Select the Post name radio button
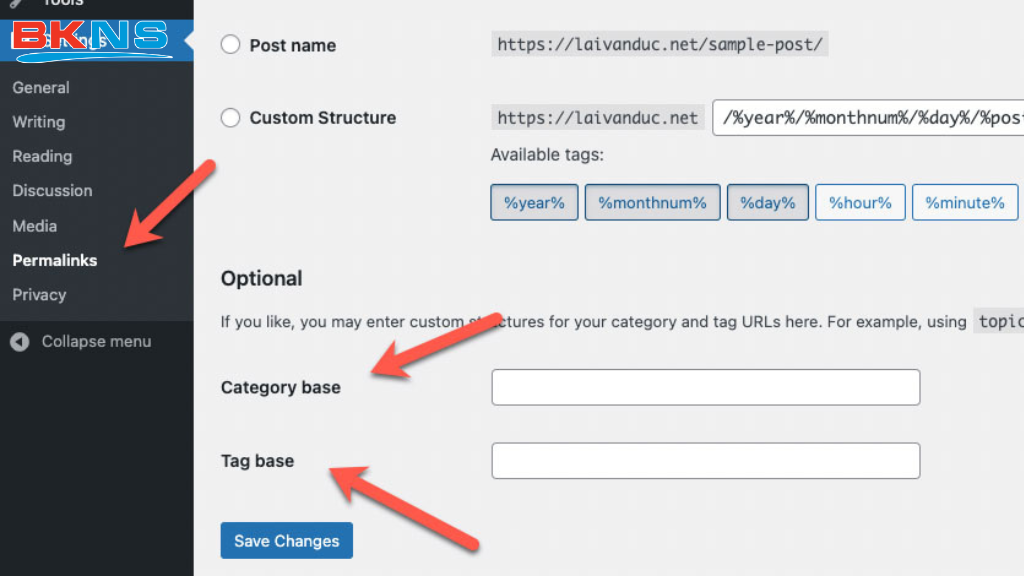The width and height of the screenshot is (1024, 576). pos(231,45)
